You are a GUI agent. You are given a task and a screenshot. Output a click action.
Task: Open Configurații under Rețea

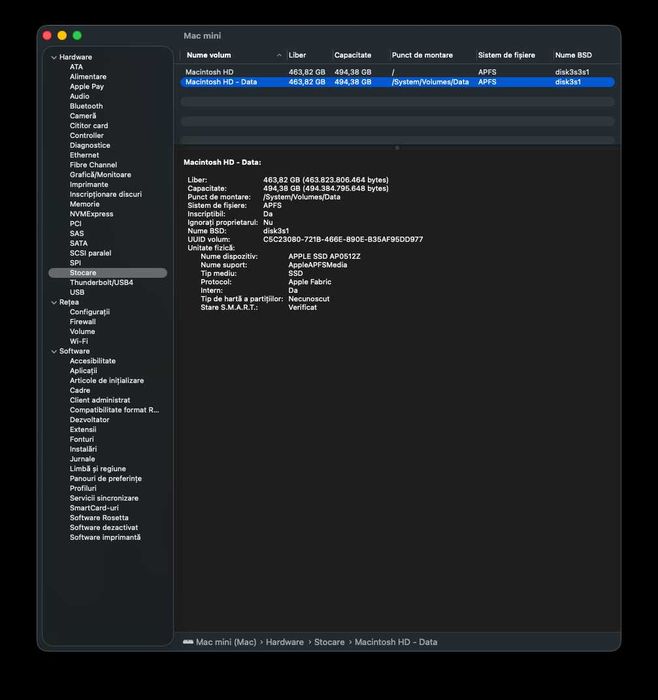click(90, 312)
